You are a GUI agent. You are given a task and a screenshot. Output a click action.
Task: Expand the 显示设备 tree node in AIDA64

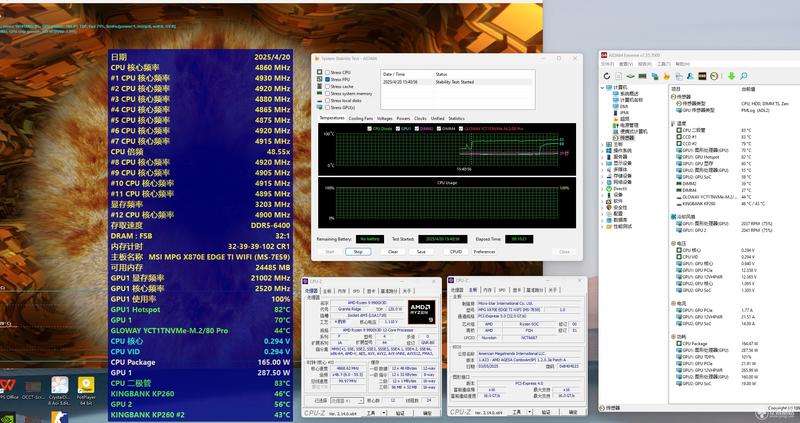[x=602, y=163]
